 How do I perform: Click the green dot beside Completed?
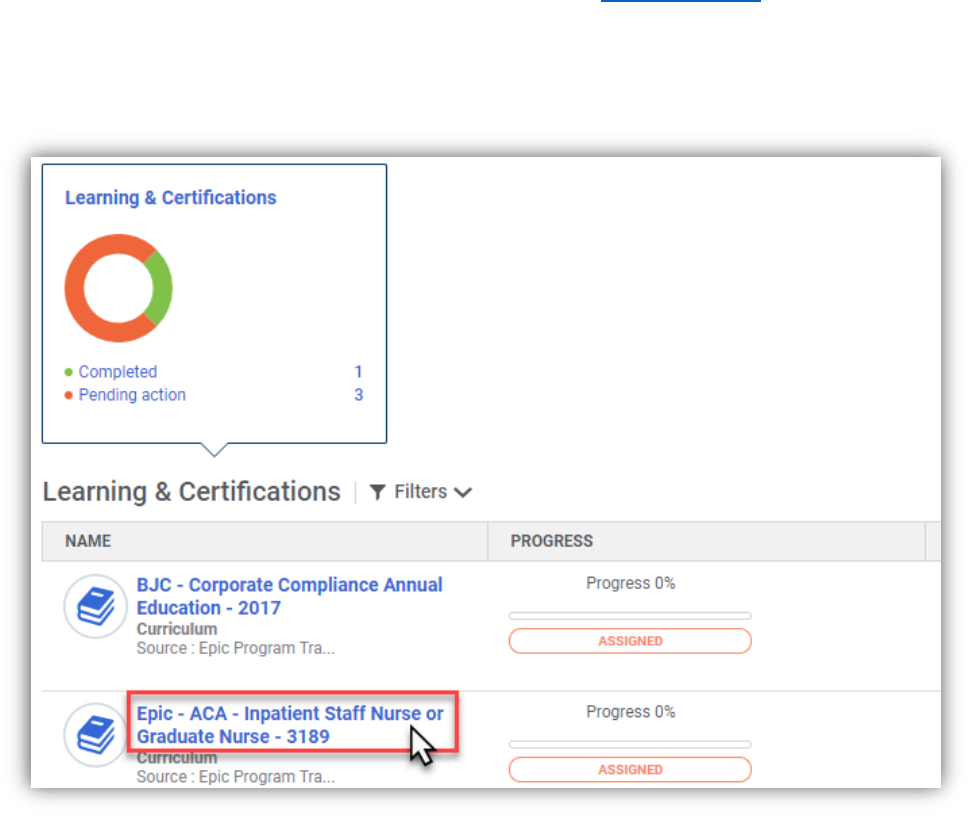(69, 372)
